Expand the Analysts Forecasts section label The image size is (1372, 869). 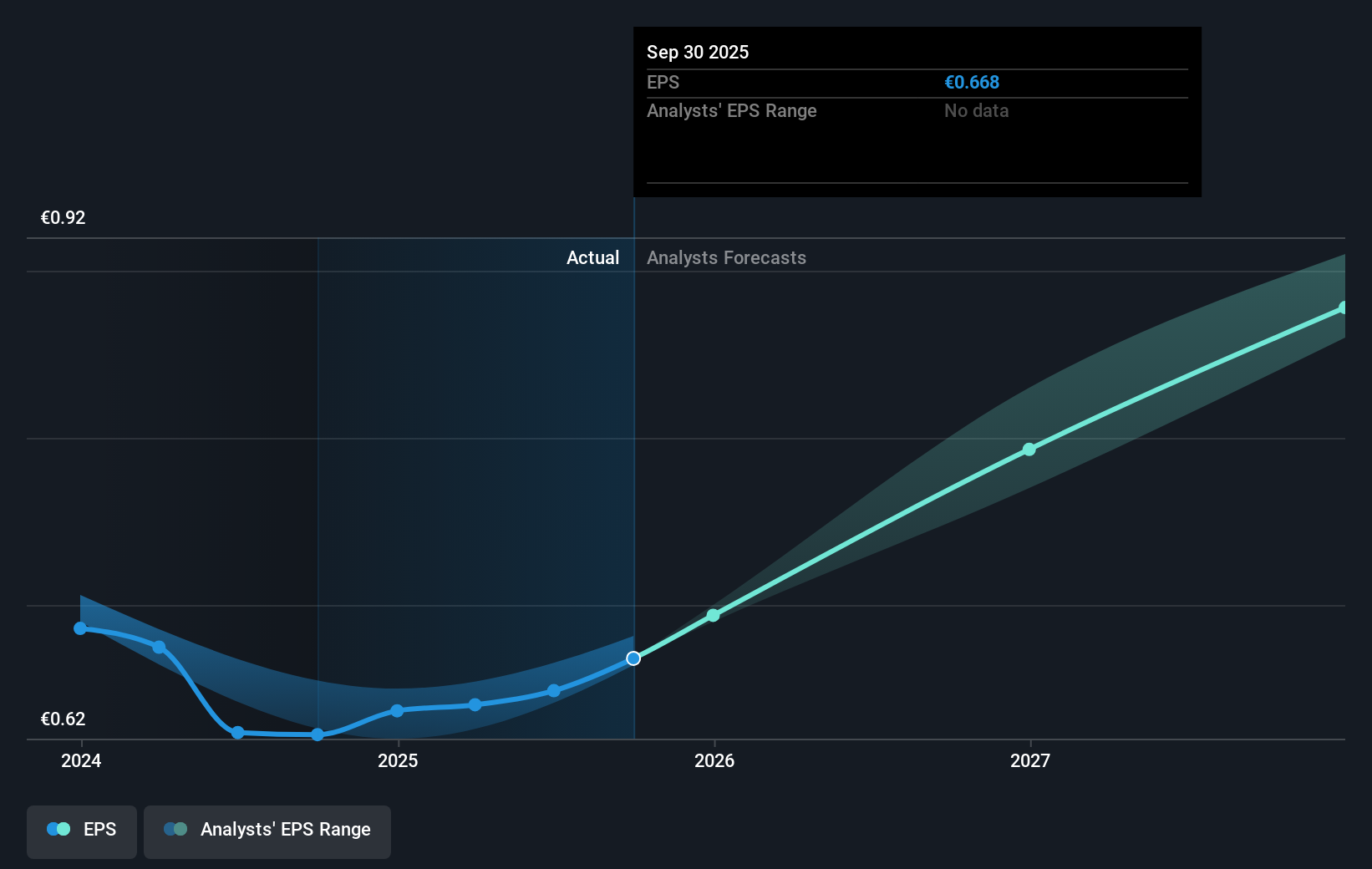pyautogui.click(x=726, y=257)
